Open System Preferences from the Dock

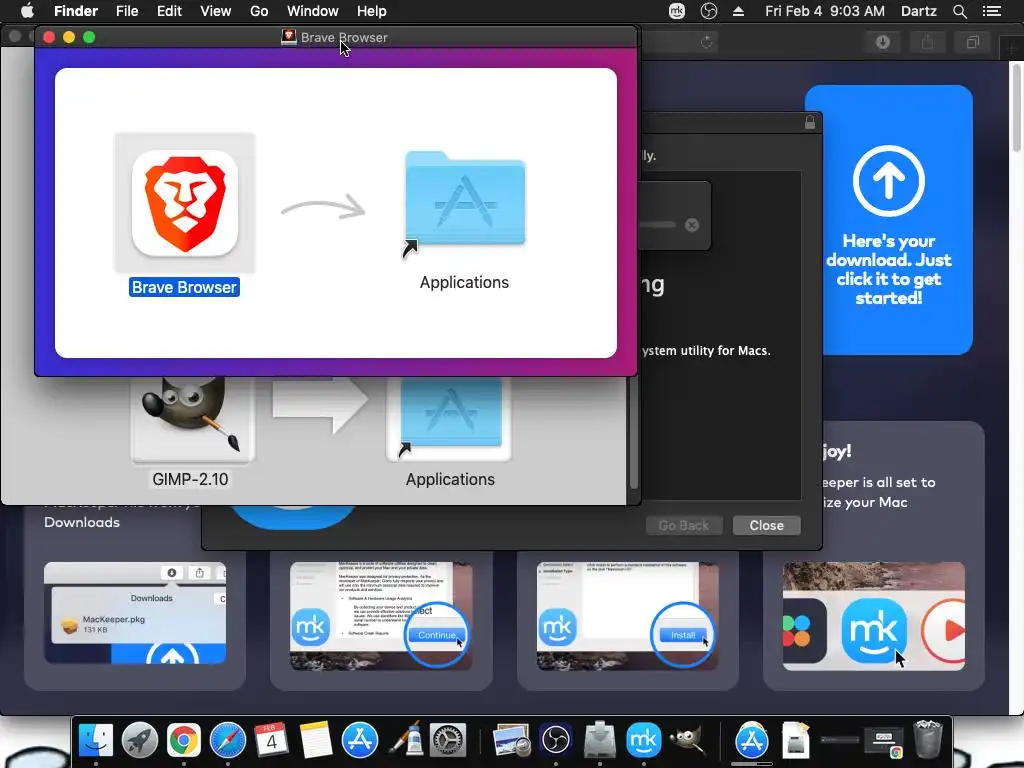tap(447, 740)
